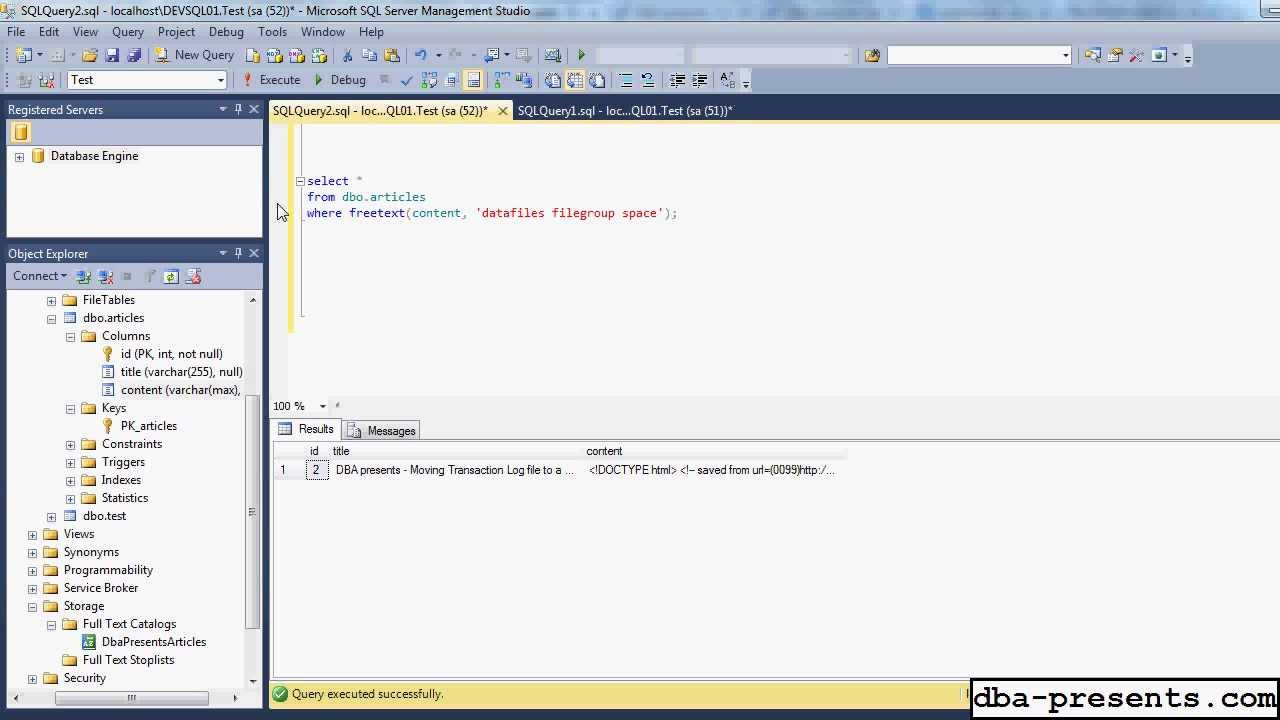Toggle Results to File mode icon

click(x=597, y=80)
